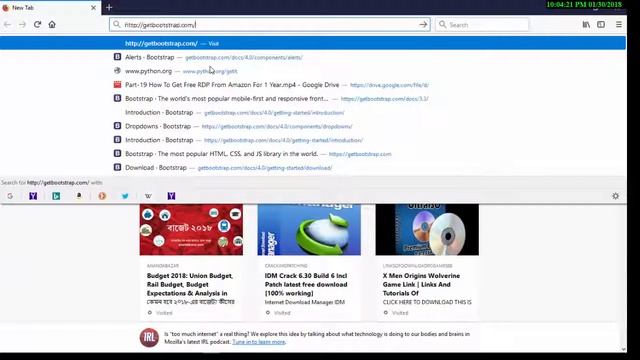Select the Dropdowns - Bootstrap suggestion
640x360 pixels.
pyautogui.click(x=313, y=126)
